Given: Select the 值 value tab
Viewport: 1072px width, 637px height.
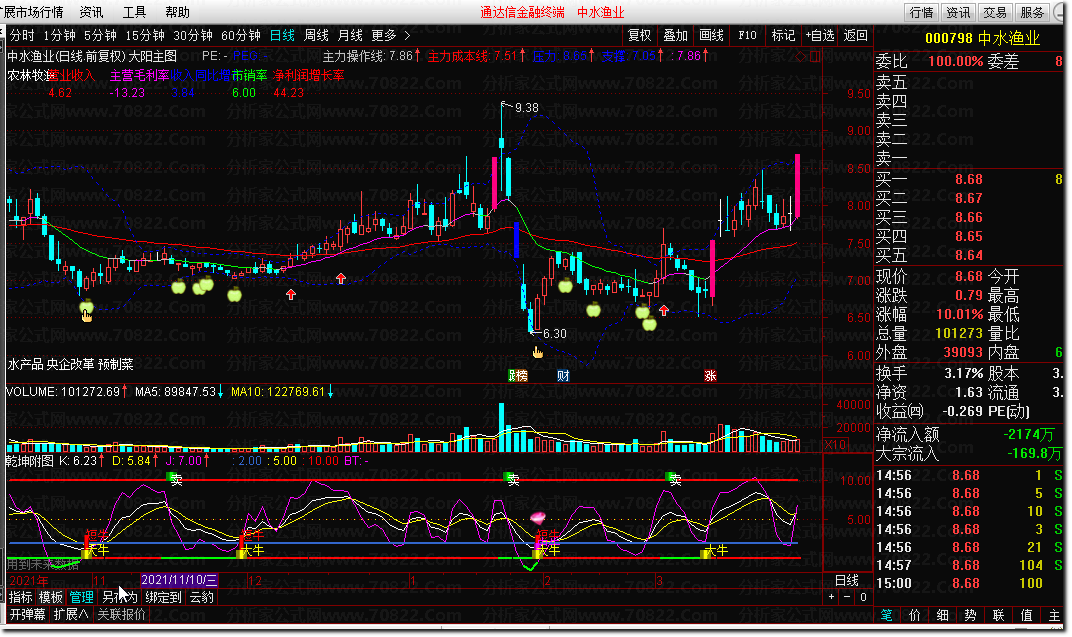Looking at the screenshot, I should pos(1026,614).
